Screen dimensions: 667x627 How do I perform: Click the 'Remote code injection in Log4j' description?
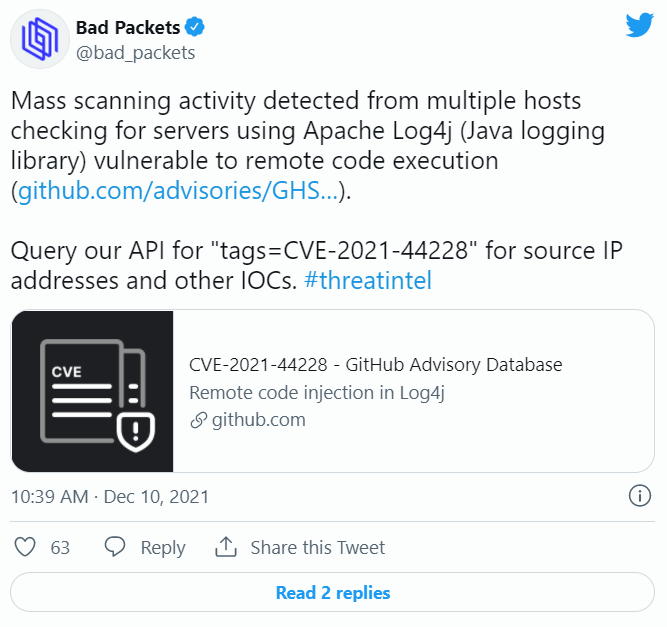316,392
